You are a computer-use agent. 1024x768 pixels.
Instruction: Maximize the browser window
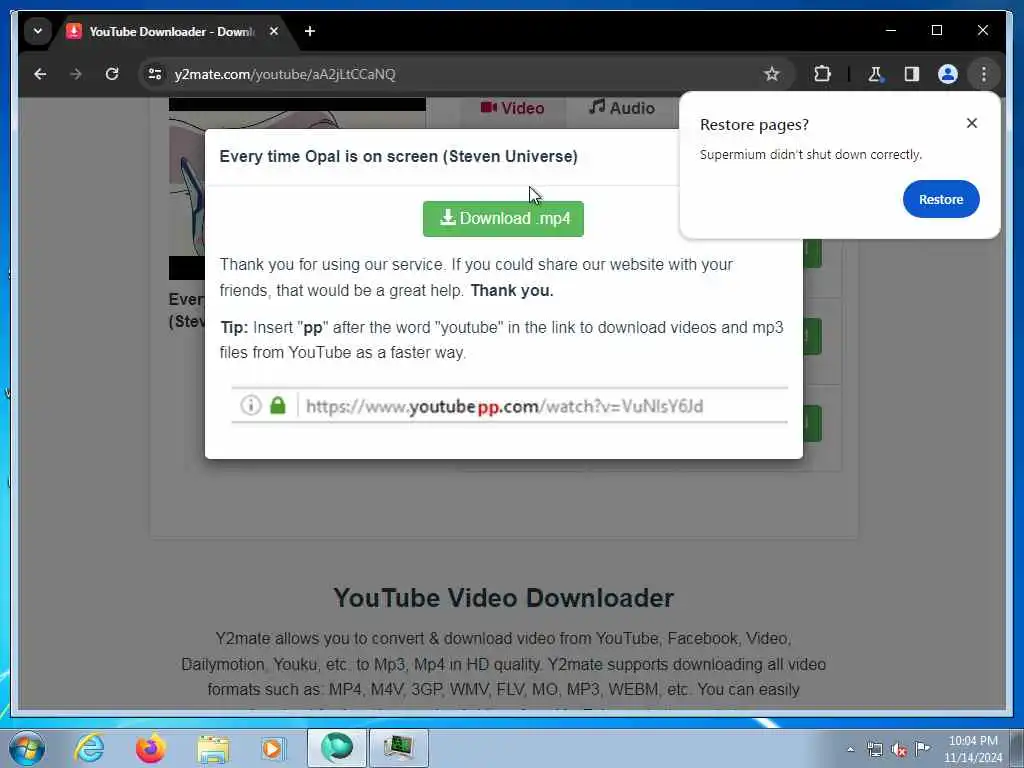pos(936,31)
